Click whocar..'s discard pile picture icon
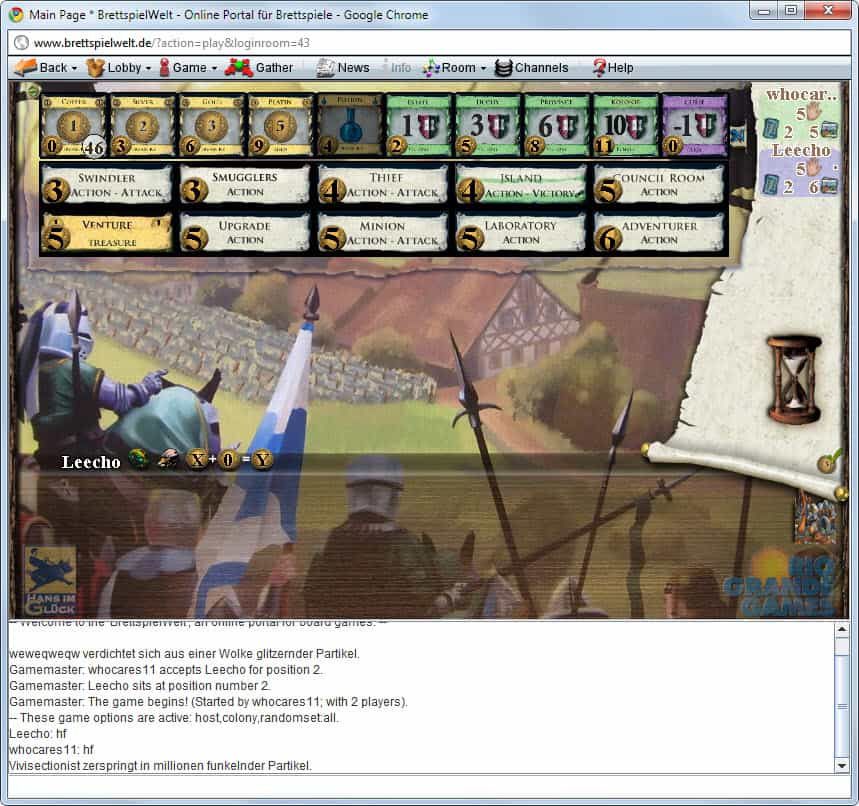This screenshot has width=859, height=806. click(829, 130)
